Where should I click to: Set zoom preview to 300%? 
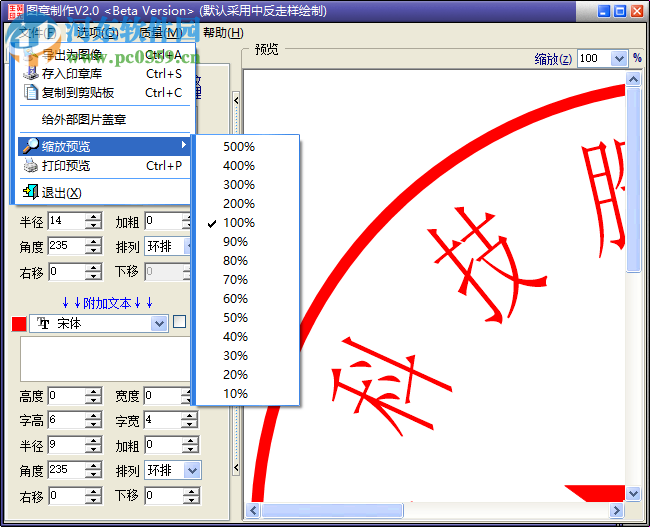tap(247, 185)
